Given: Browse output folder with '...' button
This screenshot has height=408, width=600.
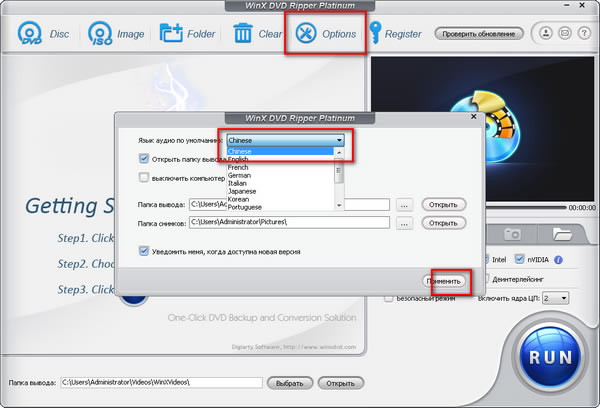Looking at the screenshot, I should (404, 205).
